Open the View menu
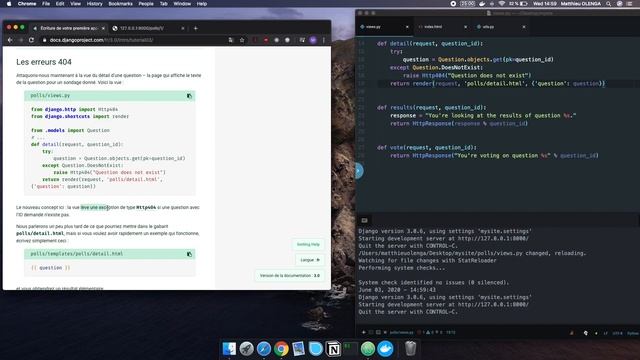640x360 pixels. point(76,4)
